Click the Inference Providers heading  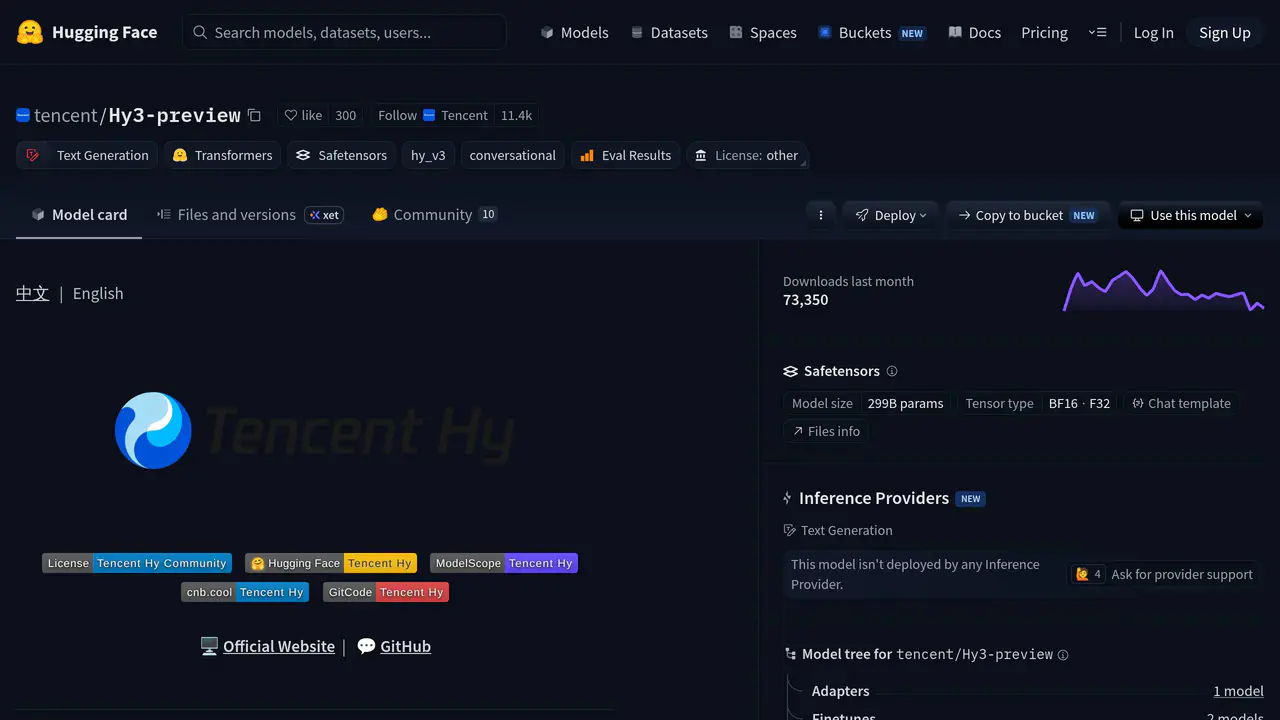point(874,498)
